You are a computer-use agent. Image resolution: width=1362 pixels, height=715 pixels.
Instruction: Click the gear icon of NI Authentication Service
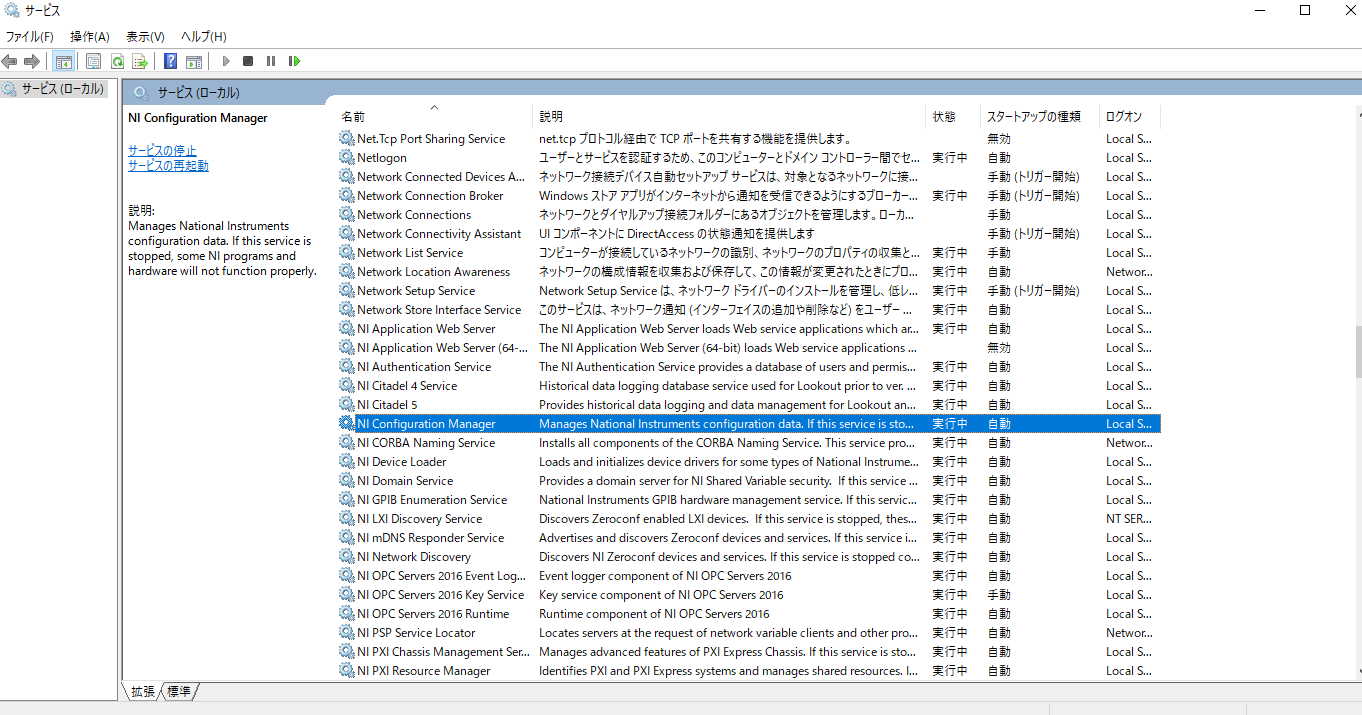click(x=347, y=366)
